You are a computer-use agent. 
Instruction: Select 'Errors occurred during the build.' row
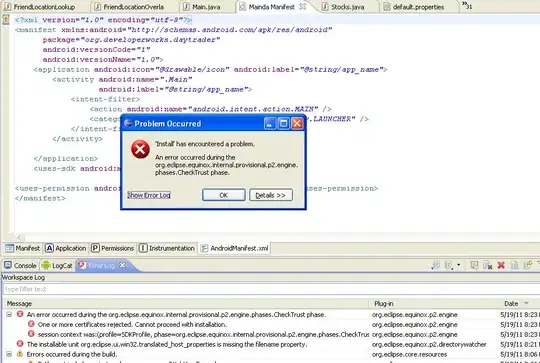pos(72,354)
